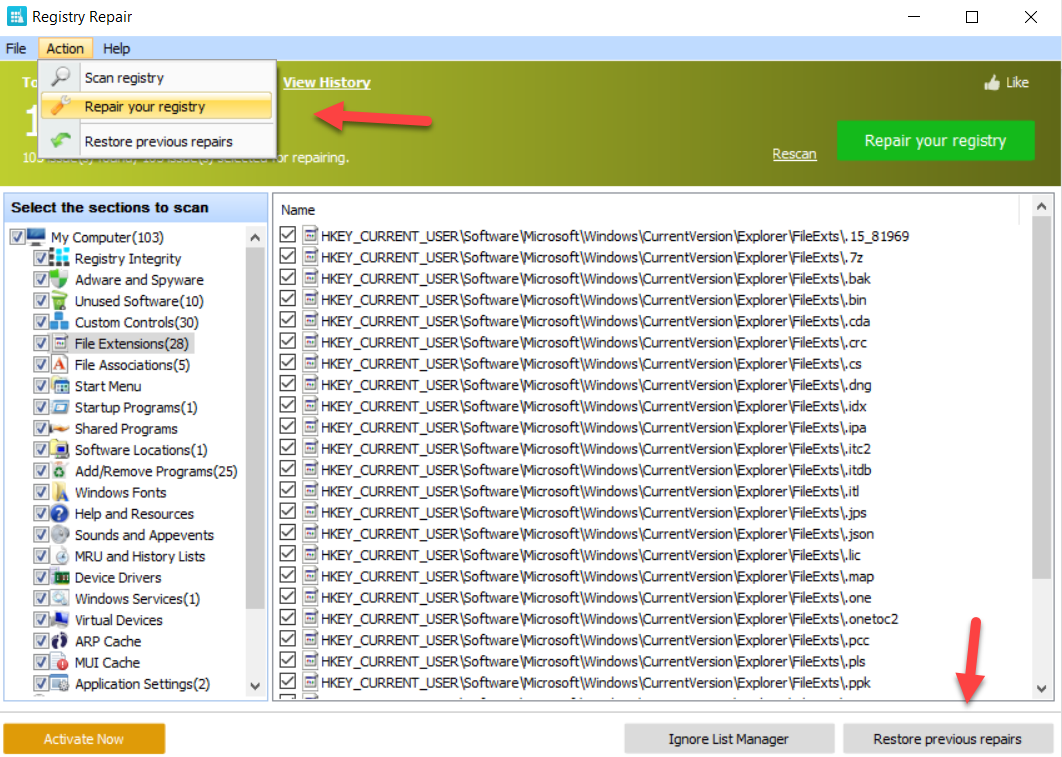The width and height of the screenshot is (1062, 757).
Task: Choose Scan registry from Action menu
Action: pyautogui.click(x=157, y=77)
